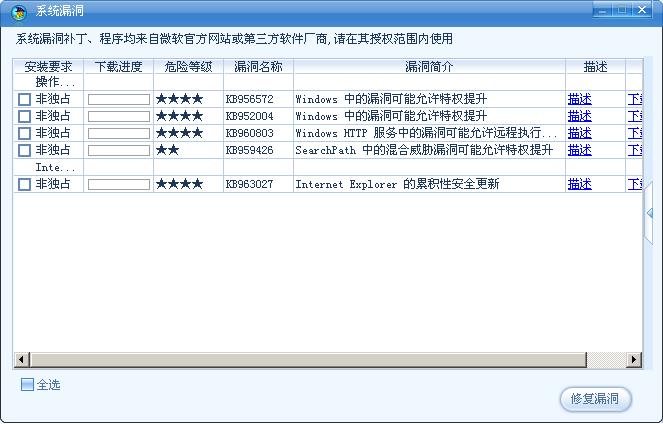Viewport: 663px width, 424px height.
Task: Sort by the 危险等级 column header
Action: click(x=189, y=66)
